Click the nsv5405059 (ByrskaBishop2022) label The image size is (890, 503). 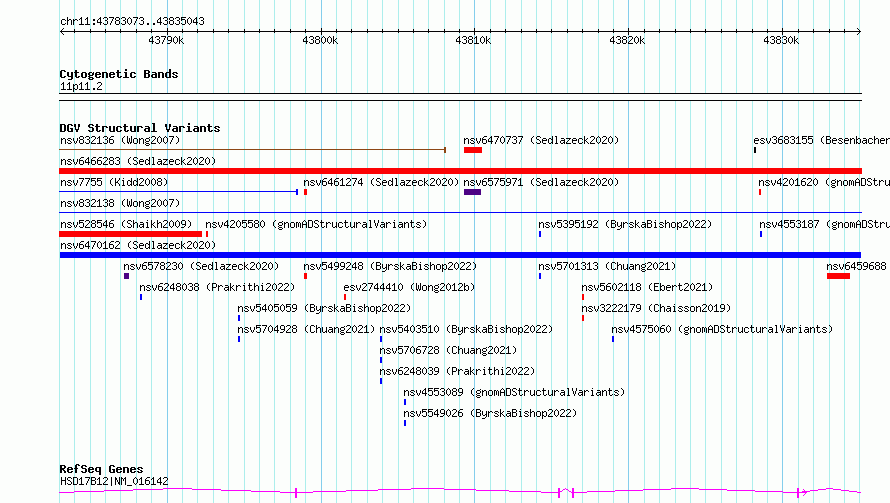click(324, 308)
